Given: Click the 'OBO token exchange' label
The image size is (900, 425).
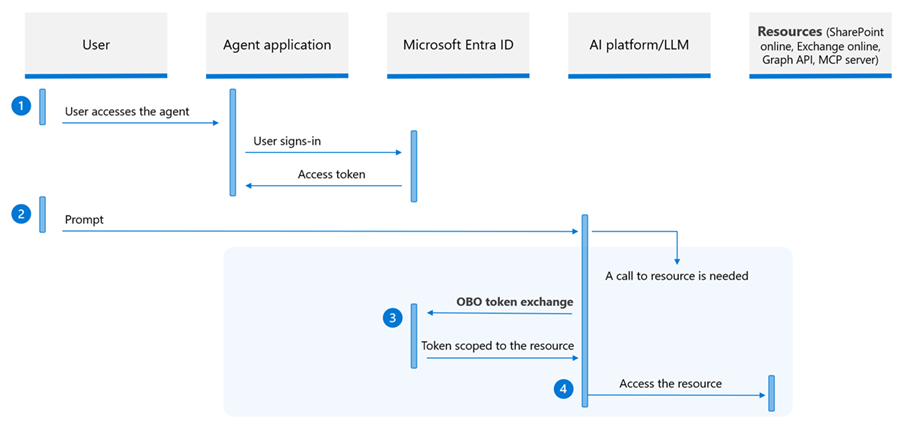Looking at the screenshot, I should (x=514, y=302).
